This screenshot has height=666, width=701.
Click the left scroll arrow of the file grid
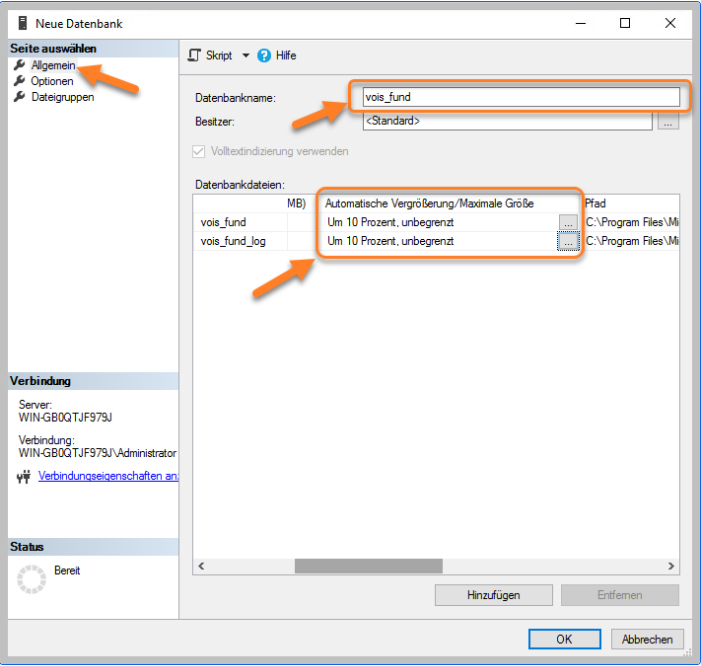(x=201, y=566)
